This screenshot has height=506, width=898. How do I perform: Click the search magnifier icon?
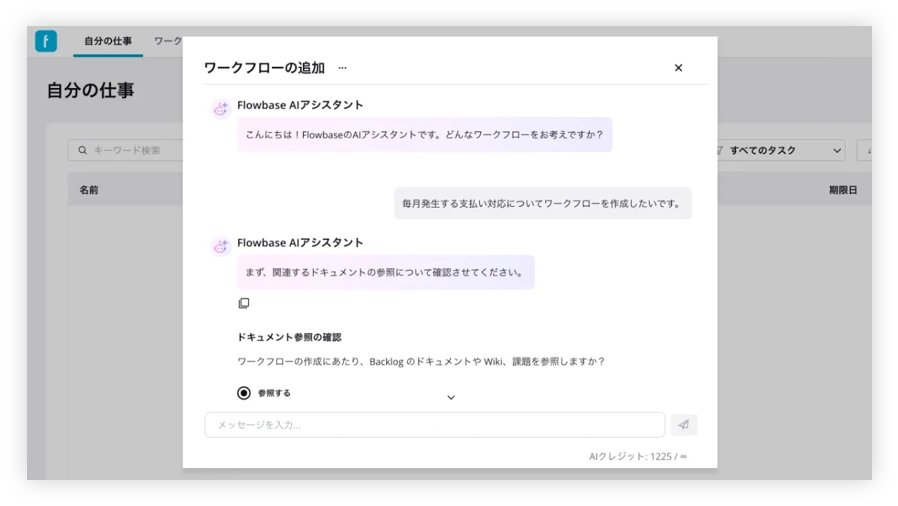[82, 150]
